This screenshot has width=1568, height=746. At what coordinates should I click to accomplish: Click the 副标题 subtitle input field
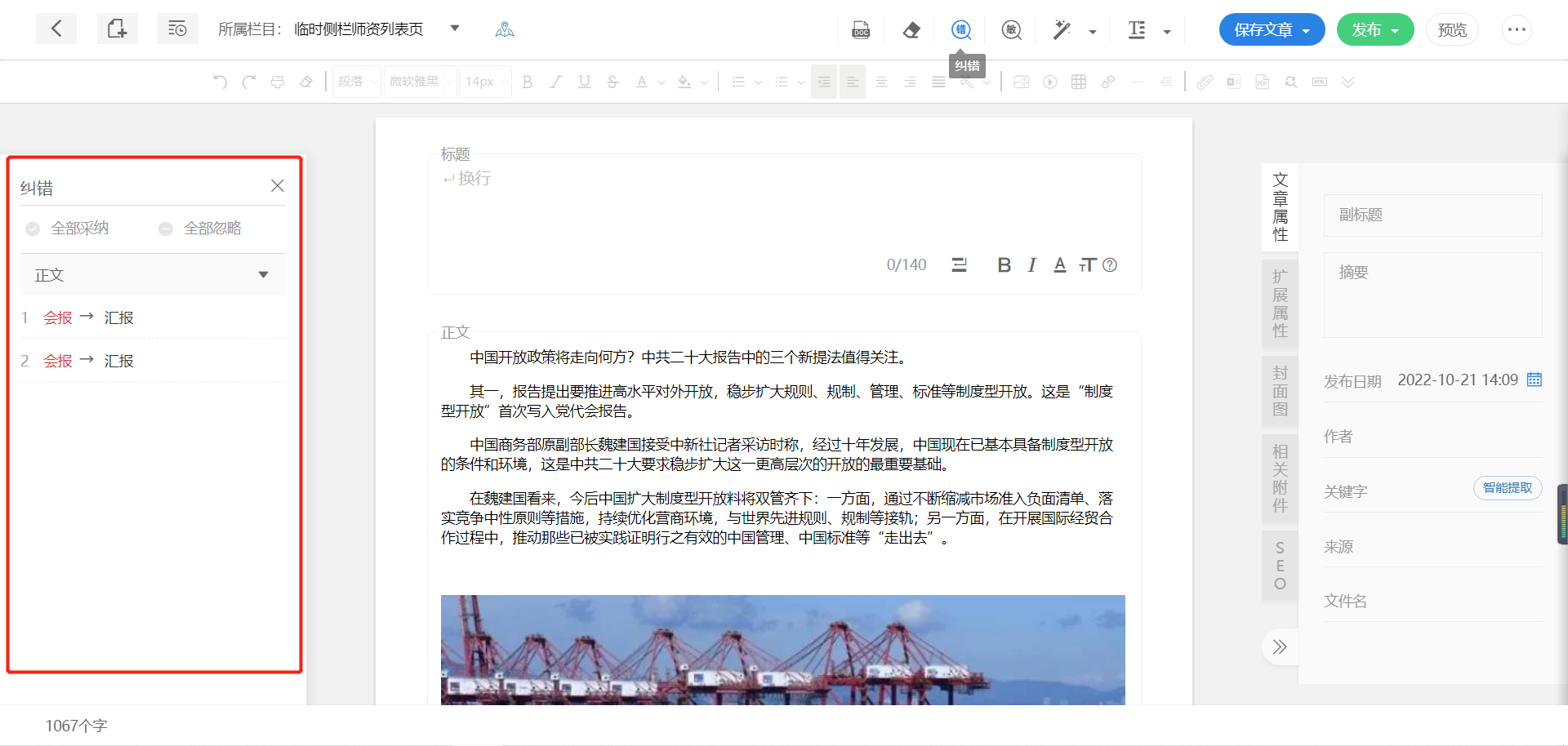pyautogui.click(x=1432, y=215)
